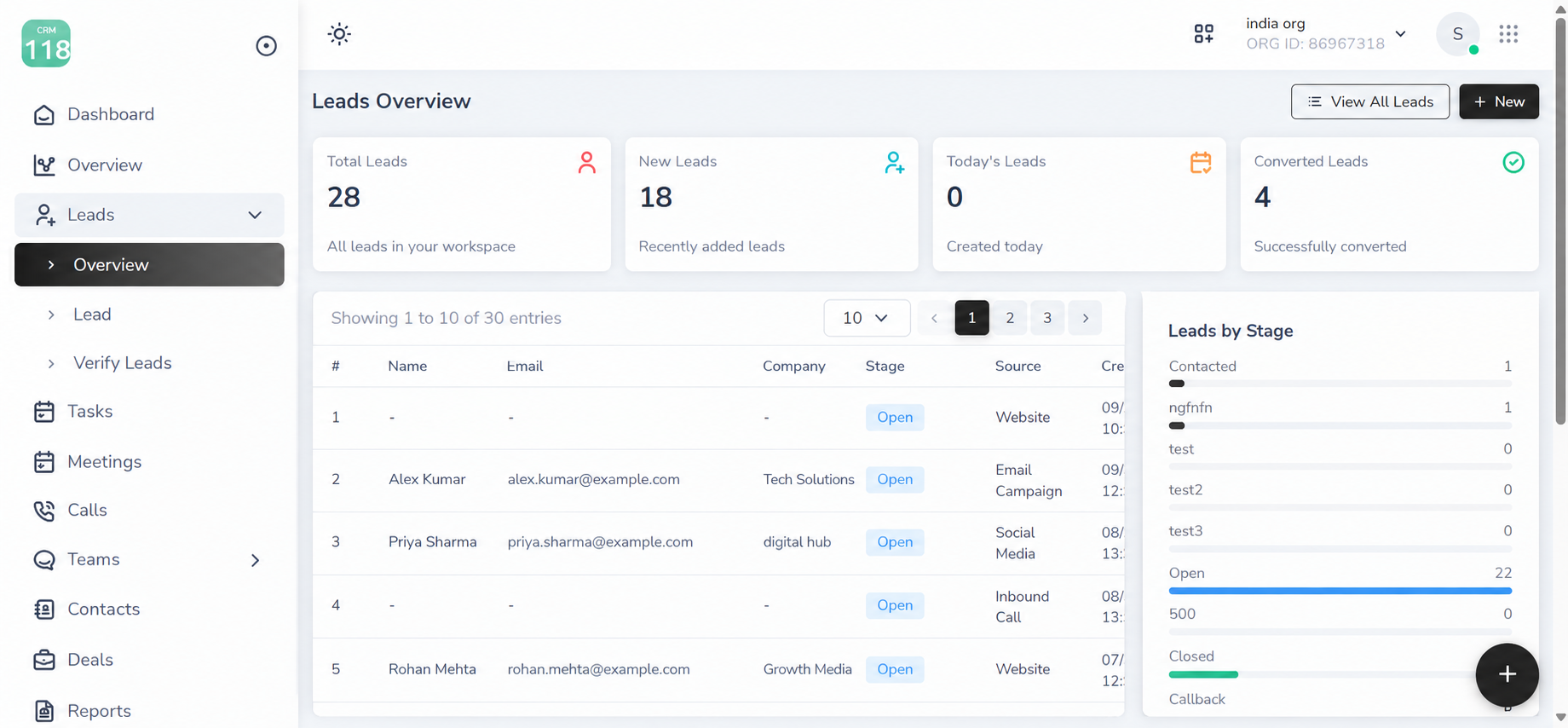This screenshot has height=728, width=1568.
Task: Click the Dashboard home icon
Action: pyautogui.click(x=44, y=114)
